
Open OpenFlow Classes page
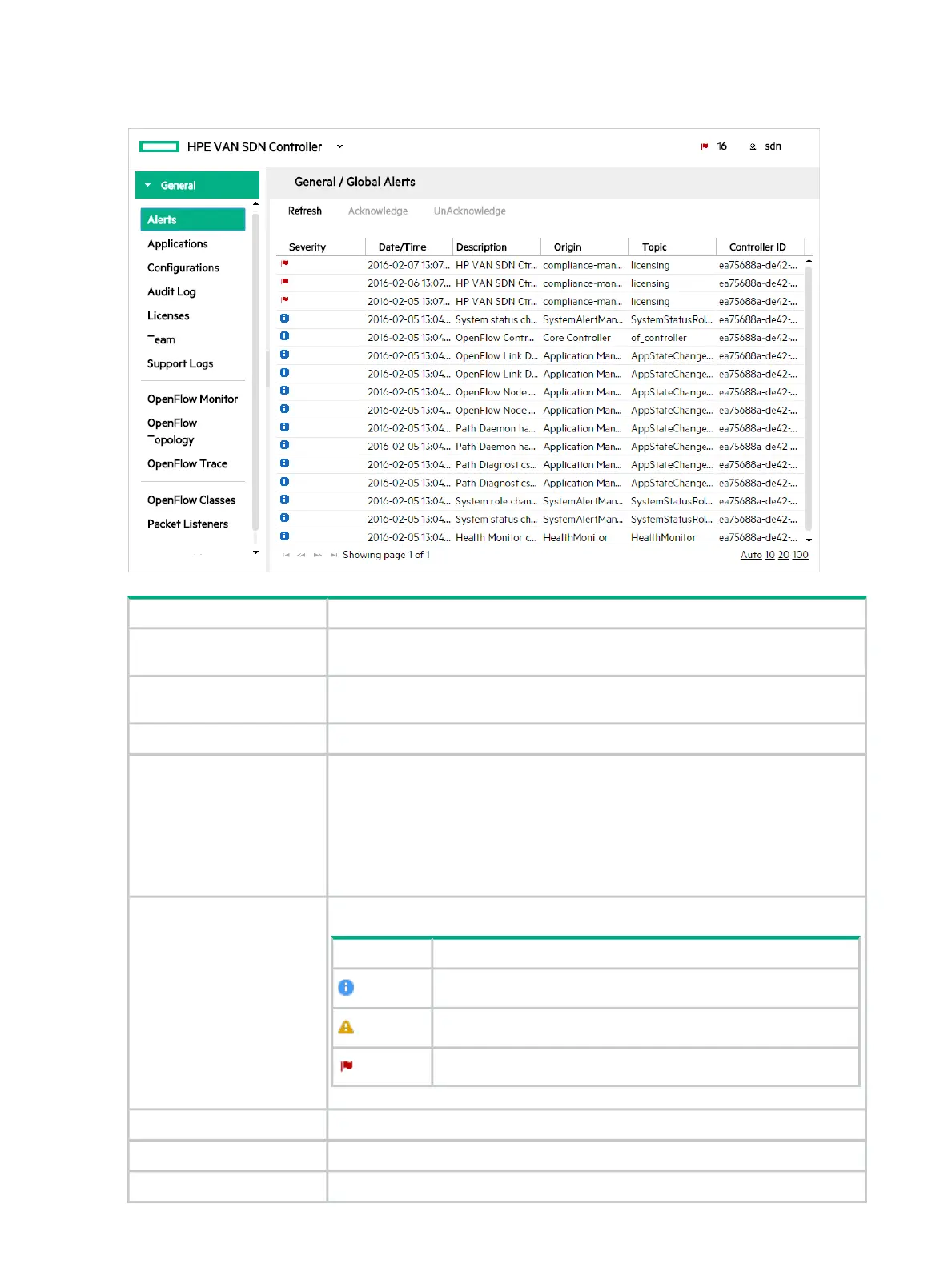coord(191,500)
